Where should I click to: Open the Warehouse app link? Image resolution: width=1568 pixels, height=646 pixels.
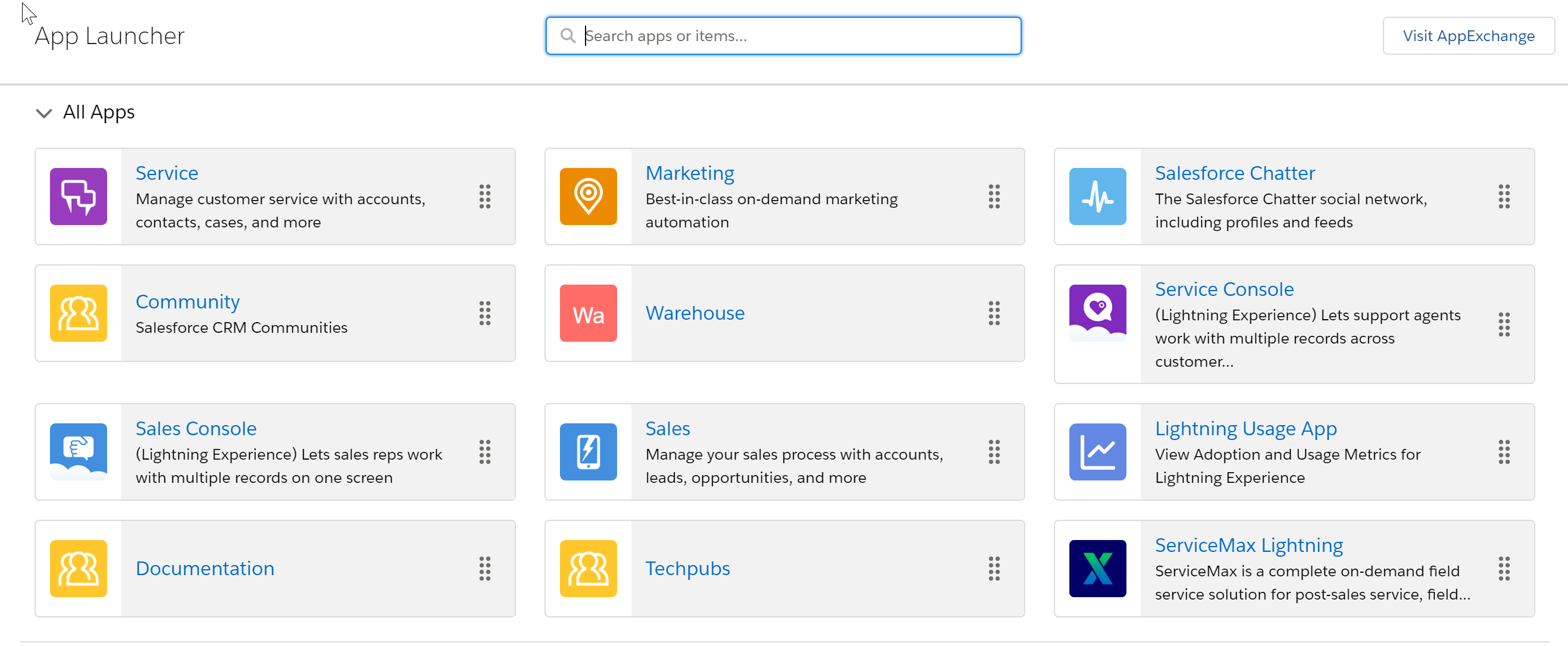(694, 313)
